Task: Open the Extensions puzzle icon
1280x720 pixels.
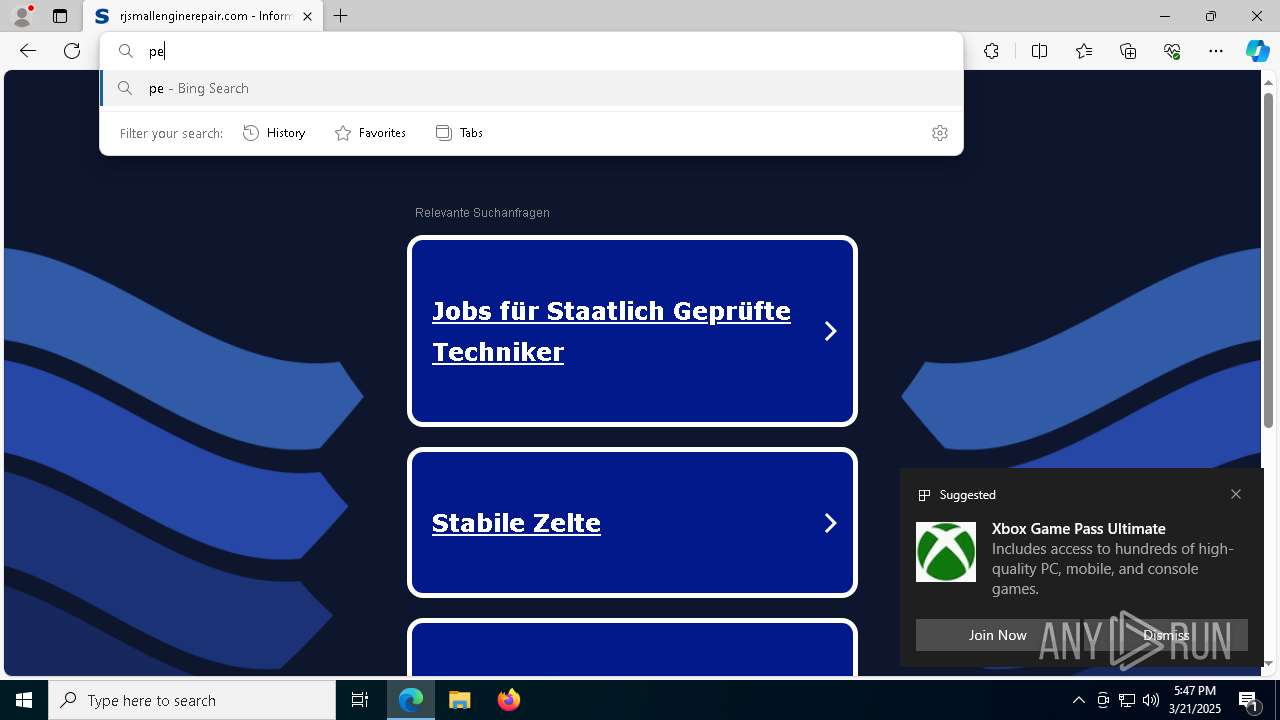Action: tap(991, 51)
